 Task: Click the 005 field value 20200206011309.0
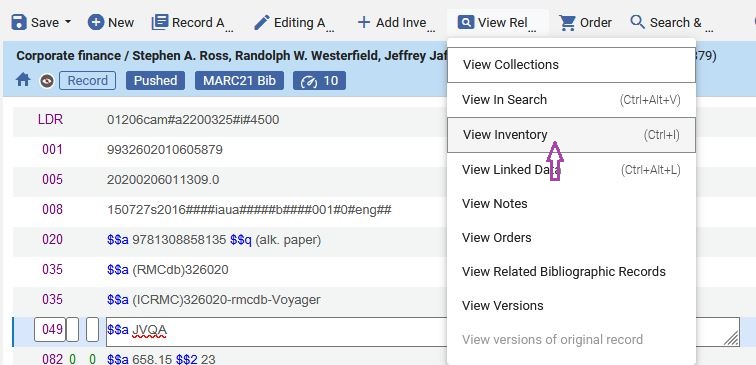click(163, 180)
